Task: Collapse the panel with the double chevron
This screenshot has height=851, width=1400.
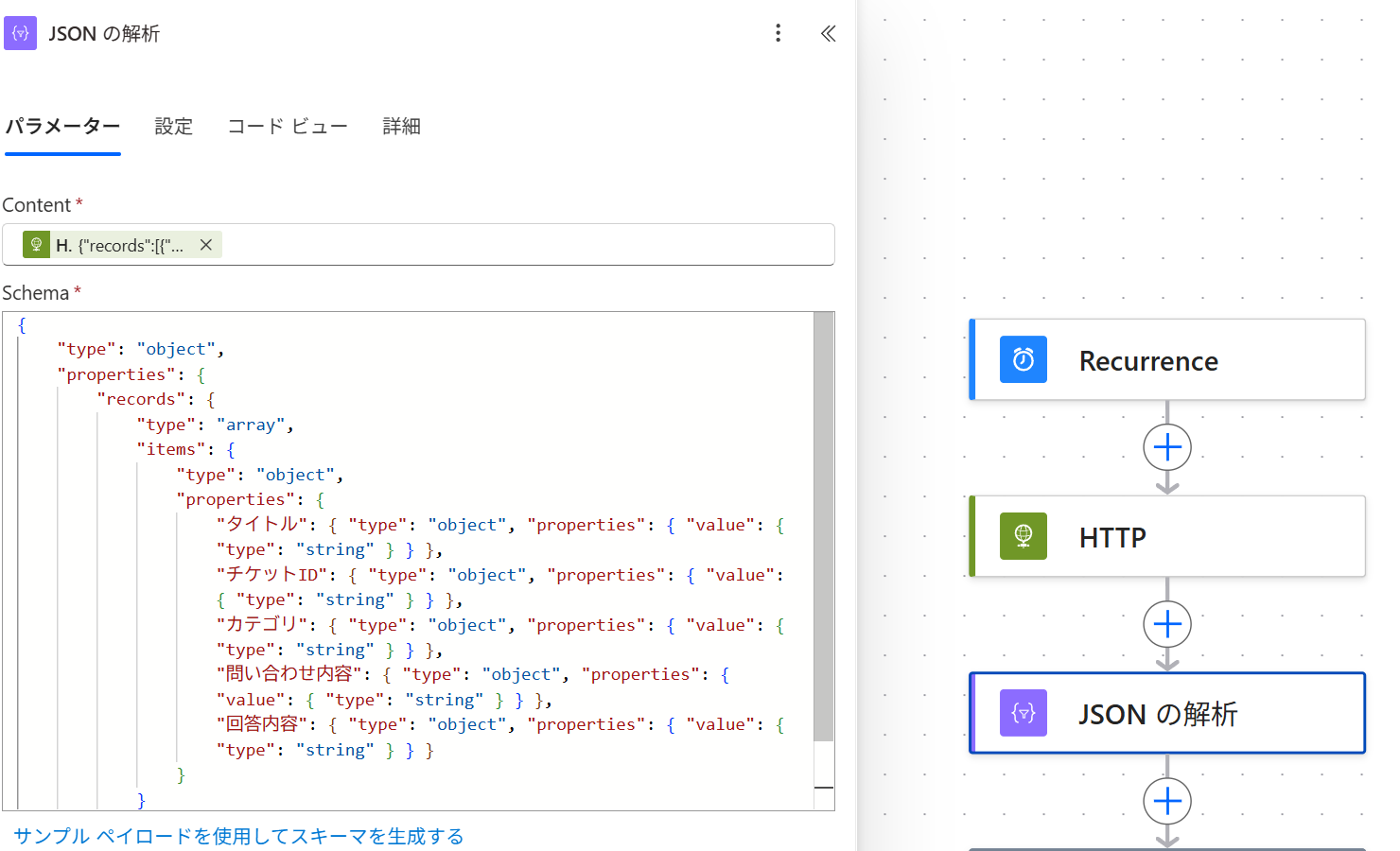Action: (828, 33)
